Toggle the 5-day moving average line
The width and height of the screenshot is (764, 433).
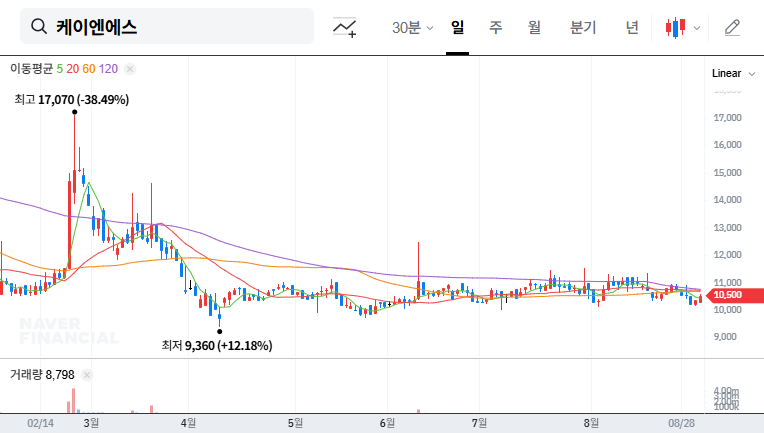point(60,69)
